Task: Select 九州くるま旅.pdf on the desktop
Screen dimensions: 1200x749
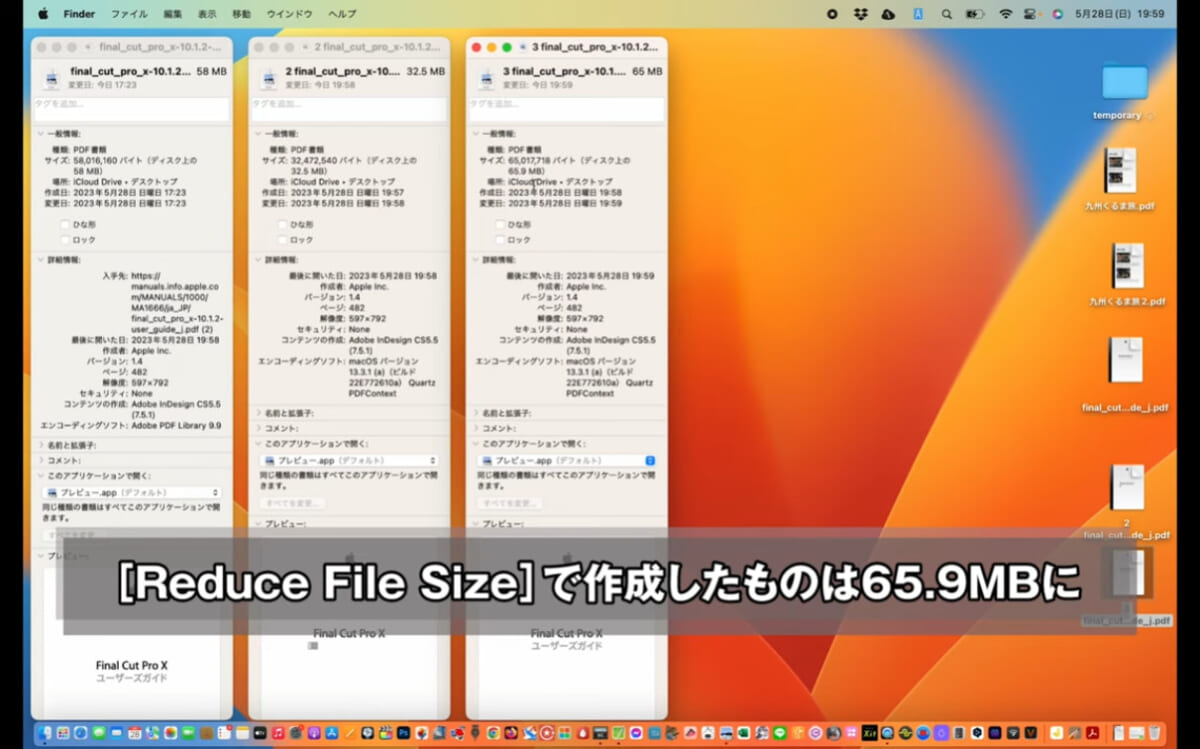Action: pyautogui.click(x=1119, y=170)
